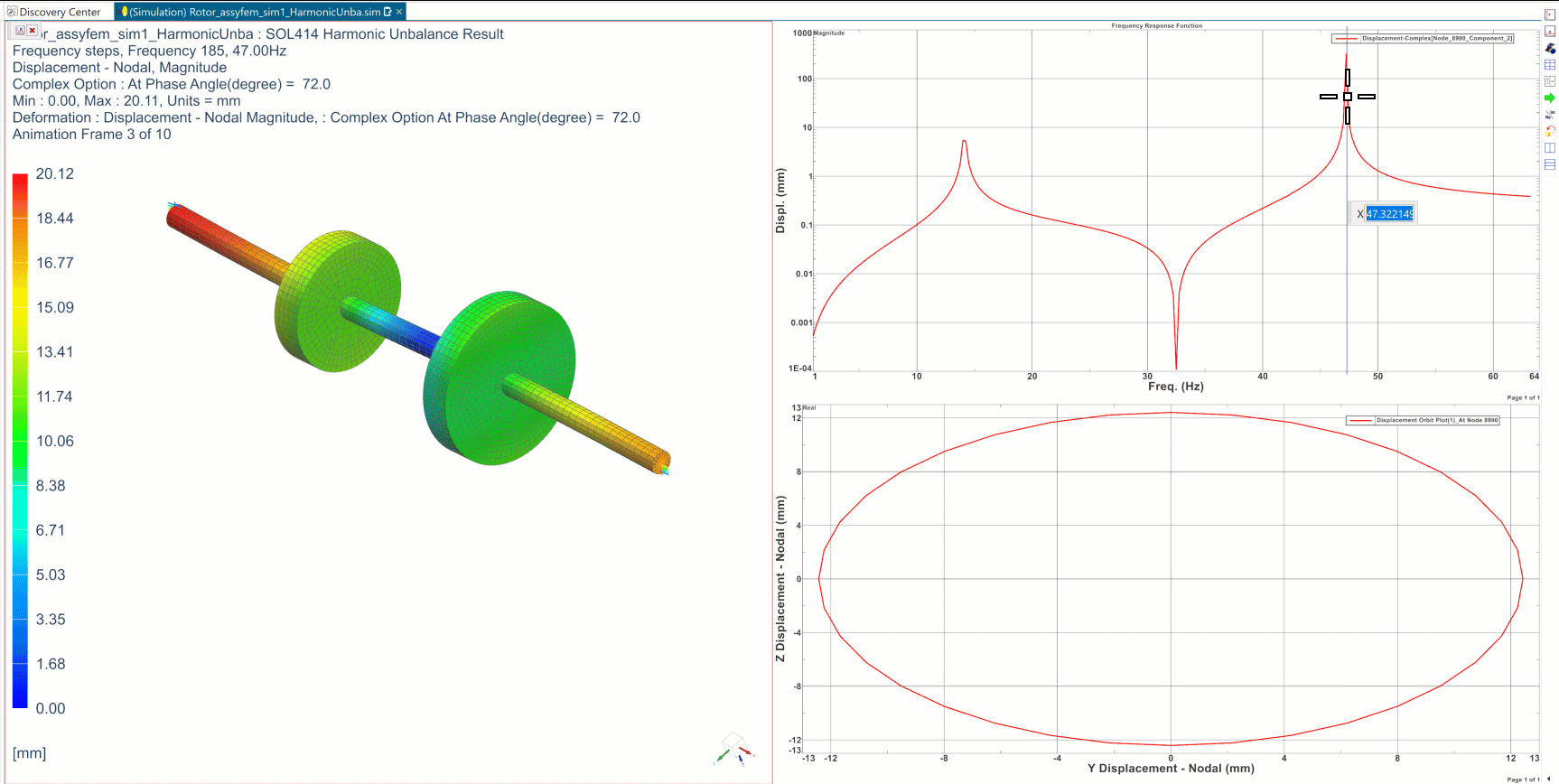1559x784 pixels.
Task: Switch to the Discovery Center tab
Action: (54, 12)
